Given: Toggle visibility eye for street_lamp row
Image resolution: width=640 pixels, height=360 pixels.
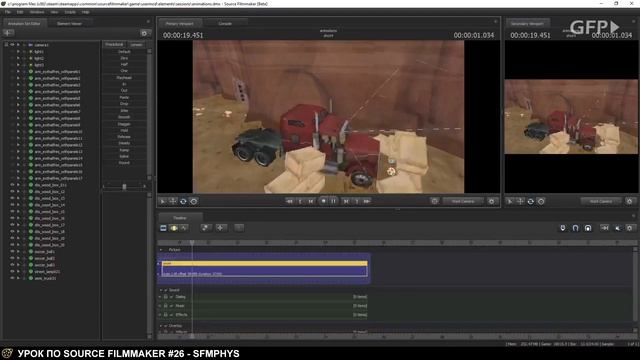Looking at the screenshot, I should click(12, 271).
